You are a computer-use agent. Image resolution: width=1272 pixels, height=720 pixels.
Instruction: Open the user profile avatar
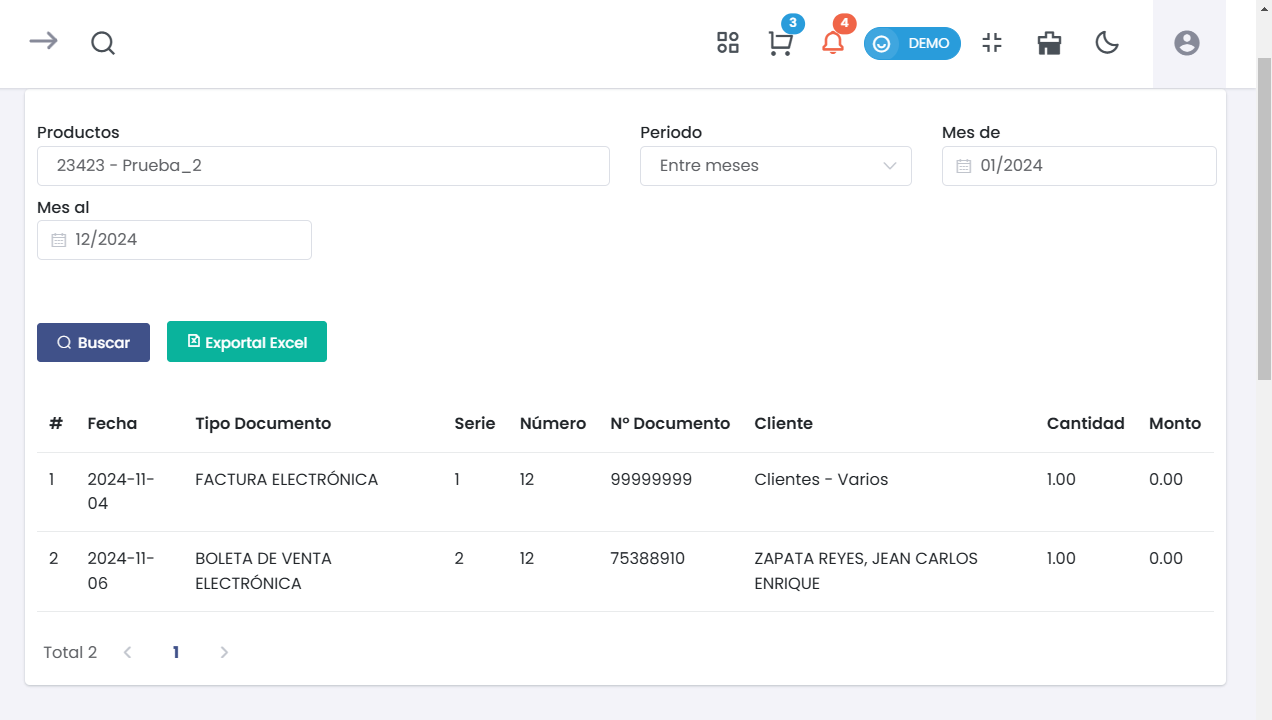(x=1187, y=43)
